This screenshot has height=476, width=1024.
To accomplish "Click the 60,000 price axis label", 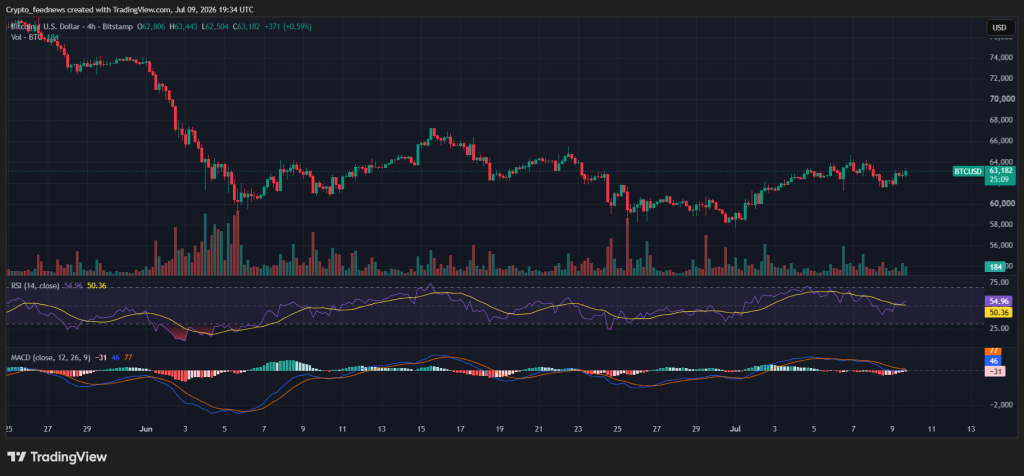I will [1001, 204].
